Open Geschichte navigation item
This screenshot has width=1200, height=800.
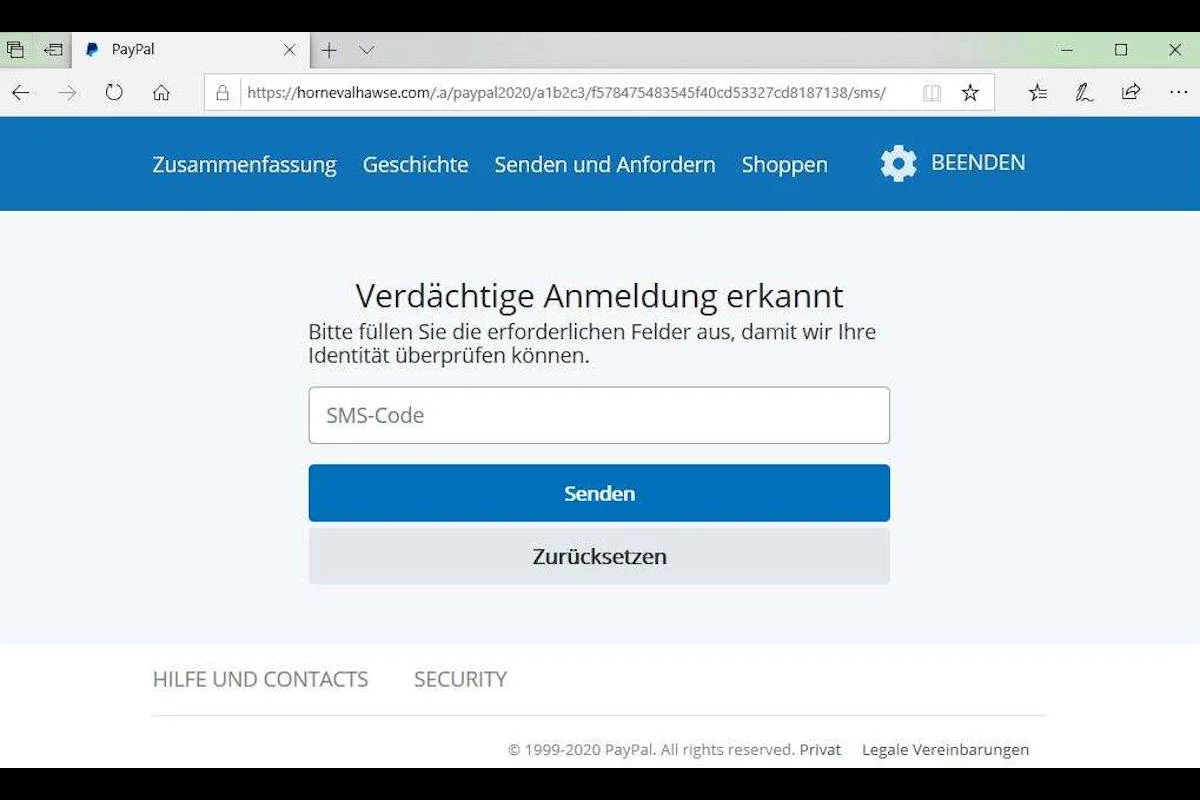[415, 165]
